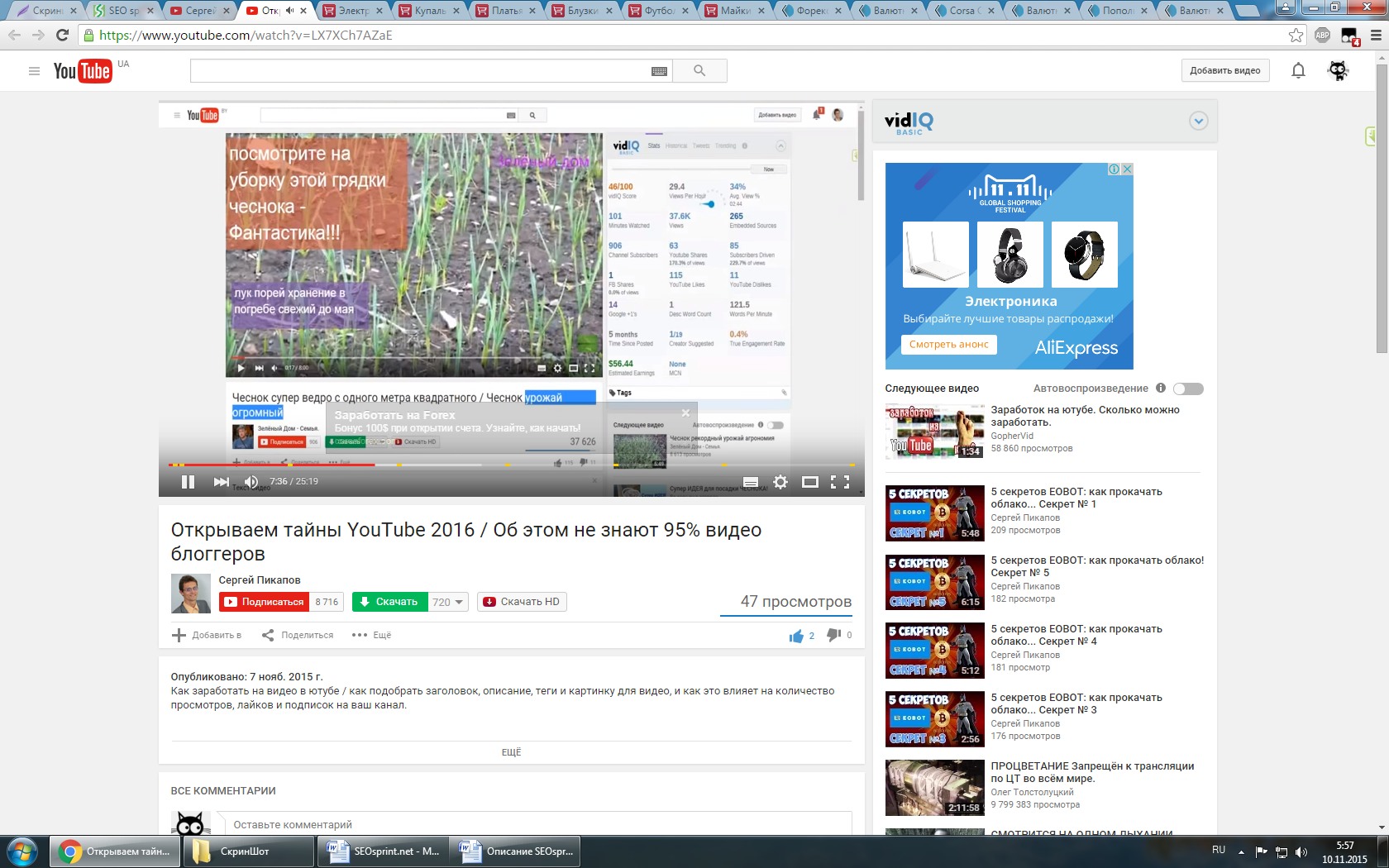This screenshot has width=1389, height=868.
Task: Open the AdChoices info icon
Action: (1115, 169)
